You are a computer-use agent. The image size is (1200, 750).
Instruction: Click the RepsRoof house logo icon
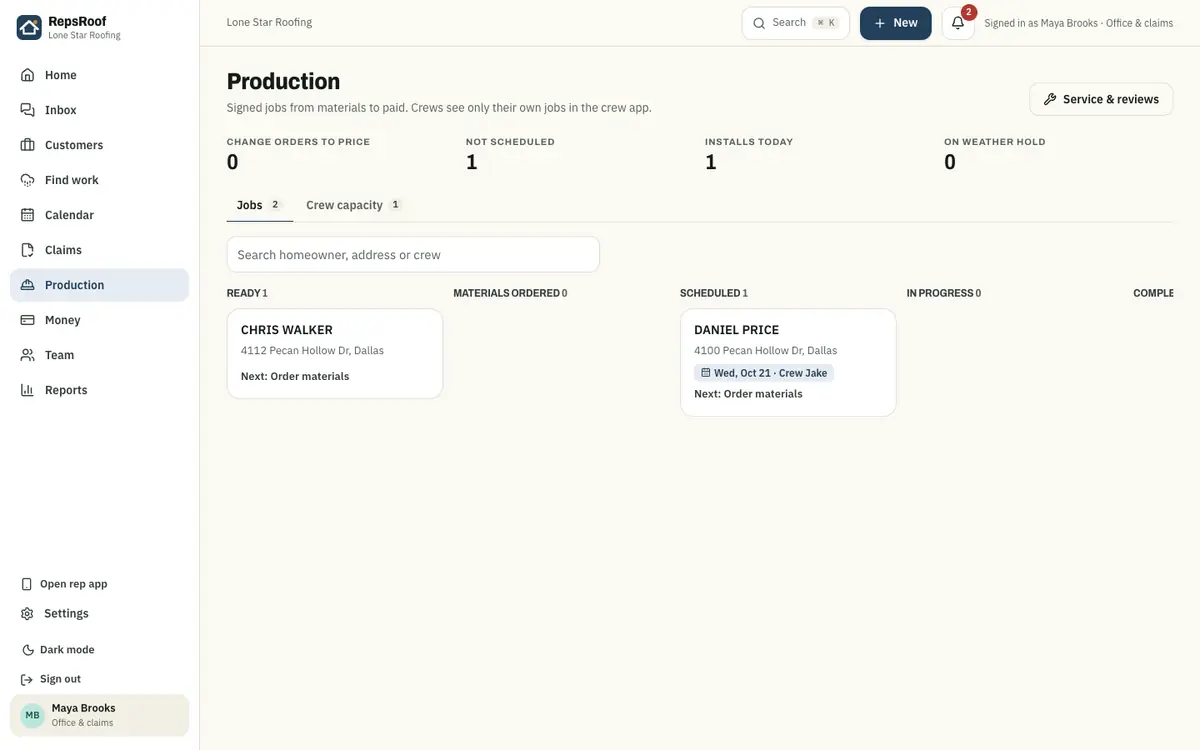(x=29, y=27)
